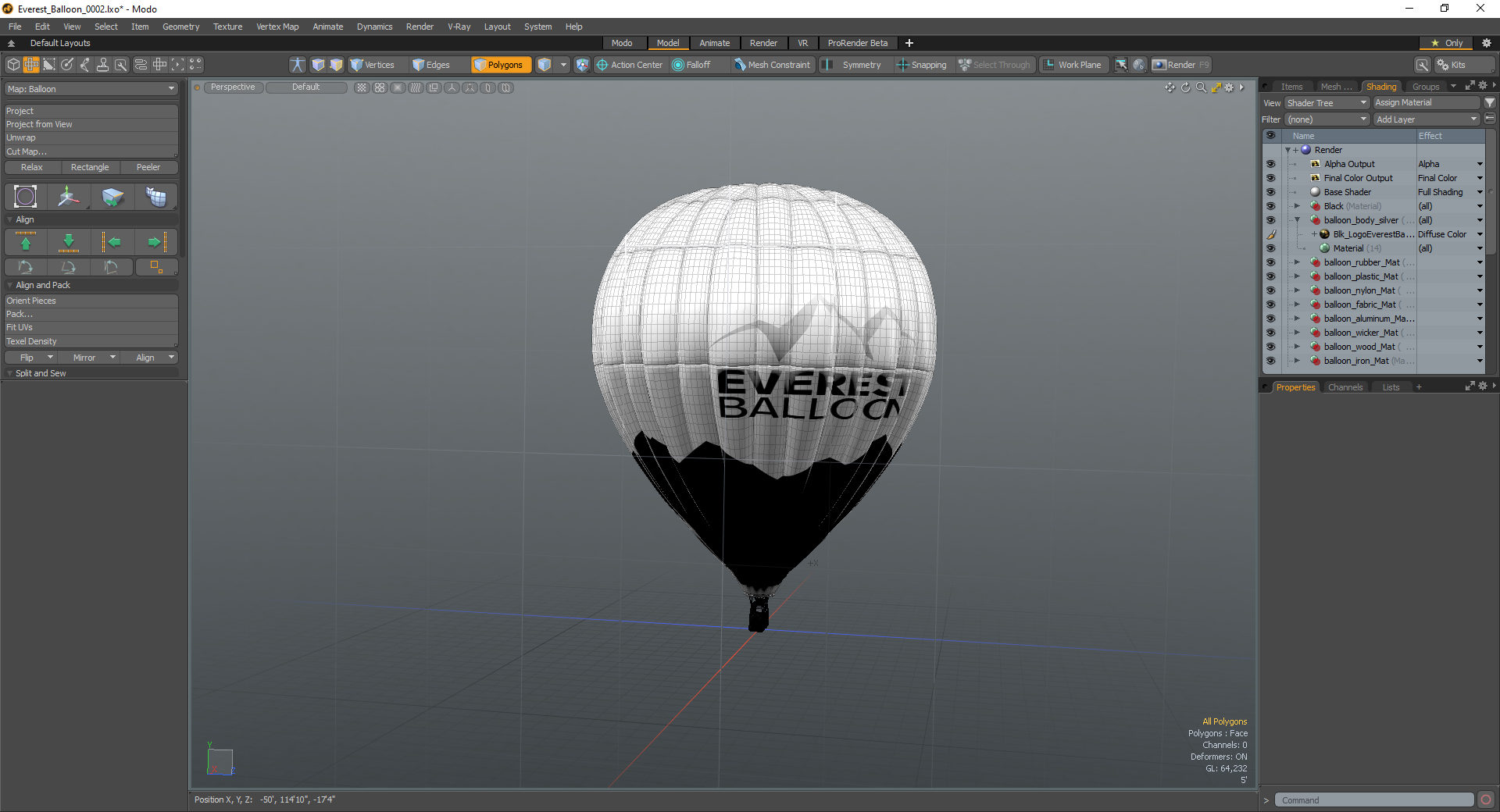
Task: Click the humanoid figure icon before selection modes
Action: click(x=298, y=65)
